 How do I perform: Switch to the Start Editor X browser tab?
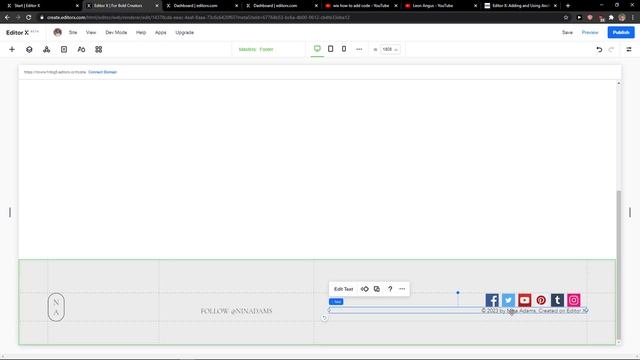click(x=42, y=6)
